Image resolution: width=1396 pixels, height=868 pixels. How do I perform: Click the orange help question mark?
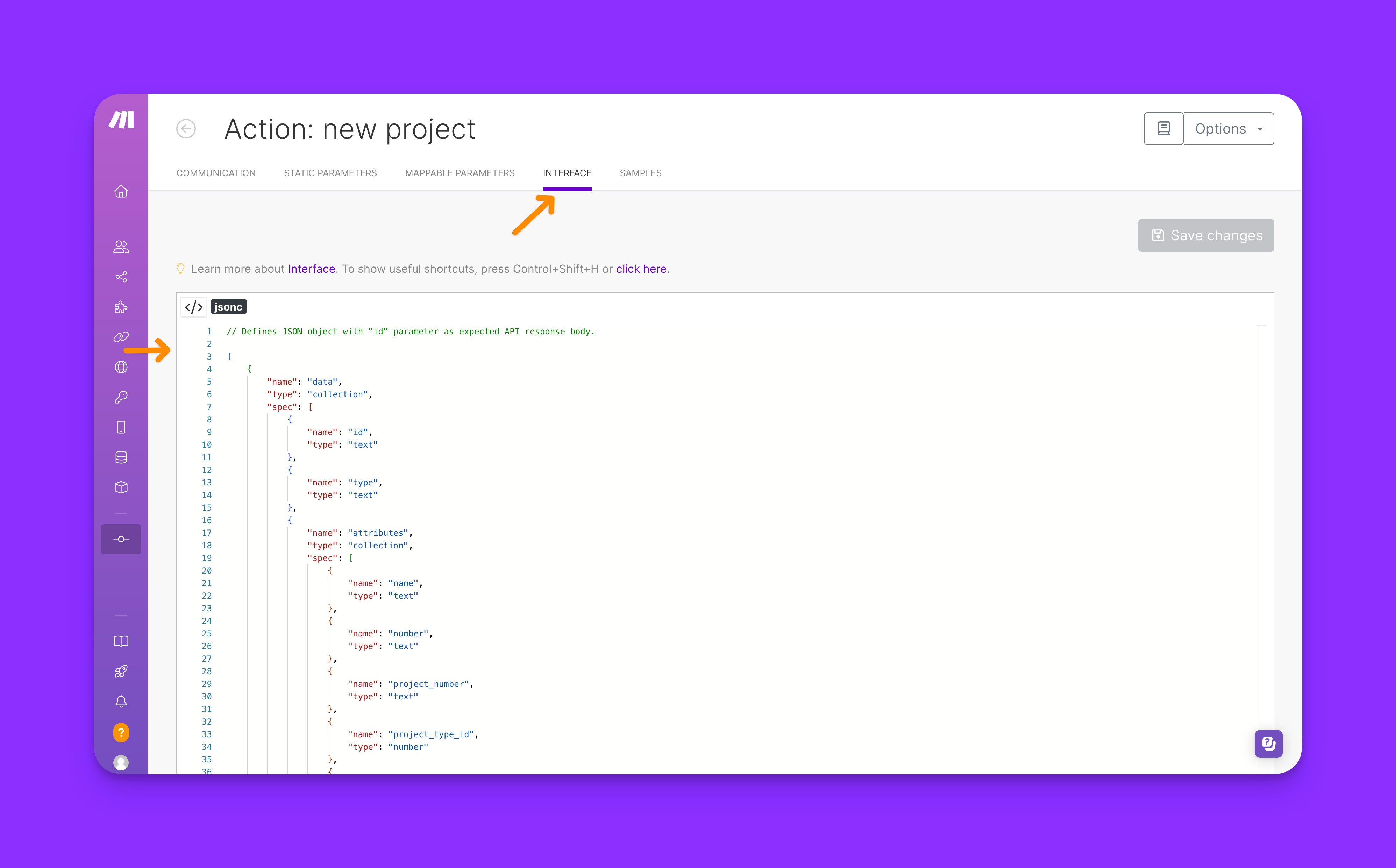click(121, 732)
